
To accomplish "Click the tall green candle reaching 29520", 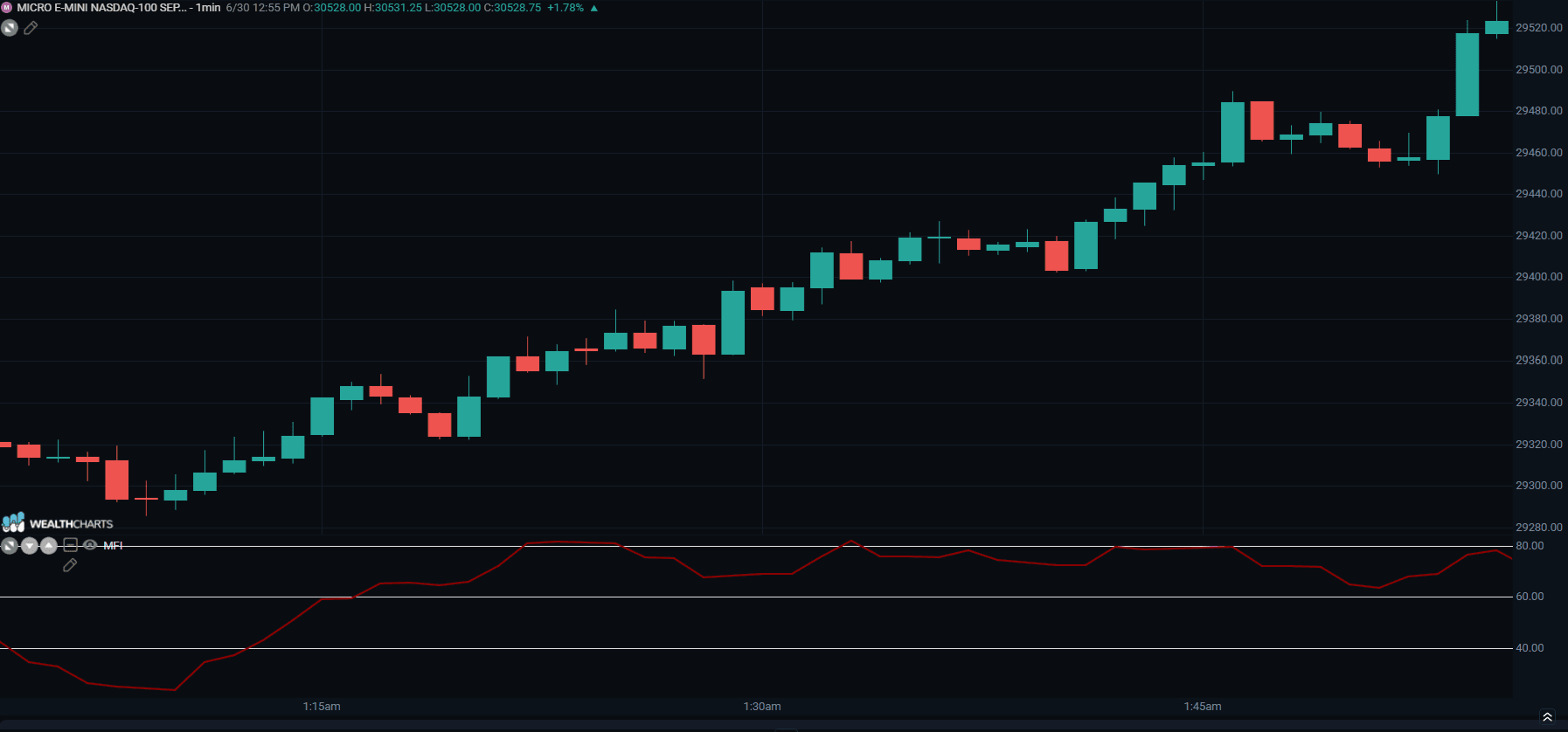I will pos(1467,74).
